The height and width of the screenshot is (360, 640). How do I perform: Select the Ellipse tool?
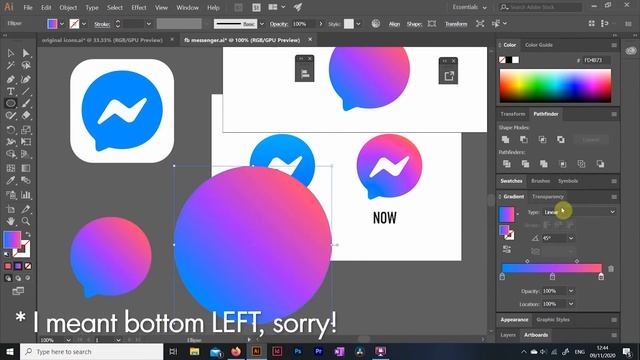click(11, 103)
